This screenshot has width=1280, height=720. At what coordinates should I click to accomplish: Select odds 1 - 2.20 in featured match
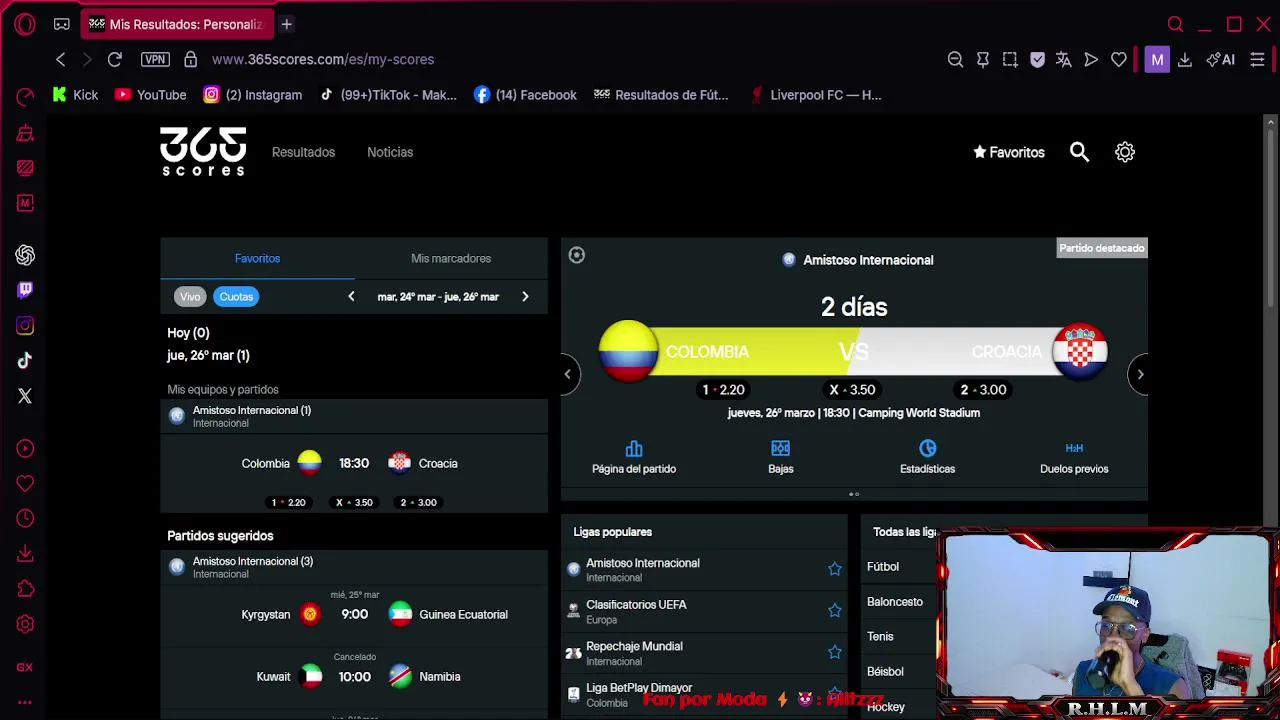pos(723,390)
